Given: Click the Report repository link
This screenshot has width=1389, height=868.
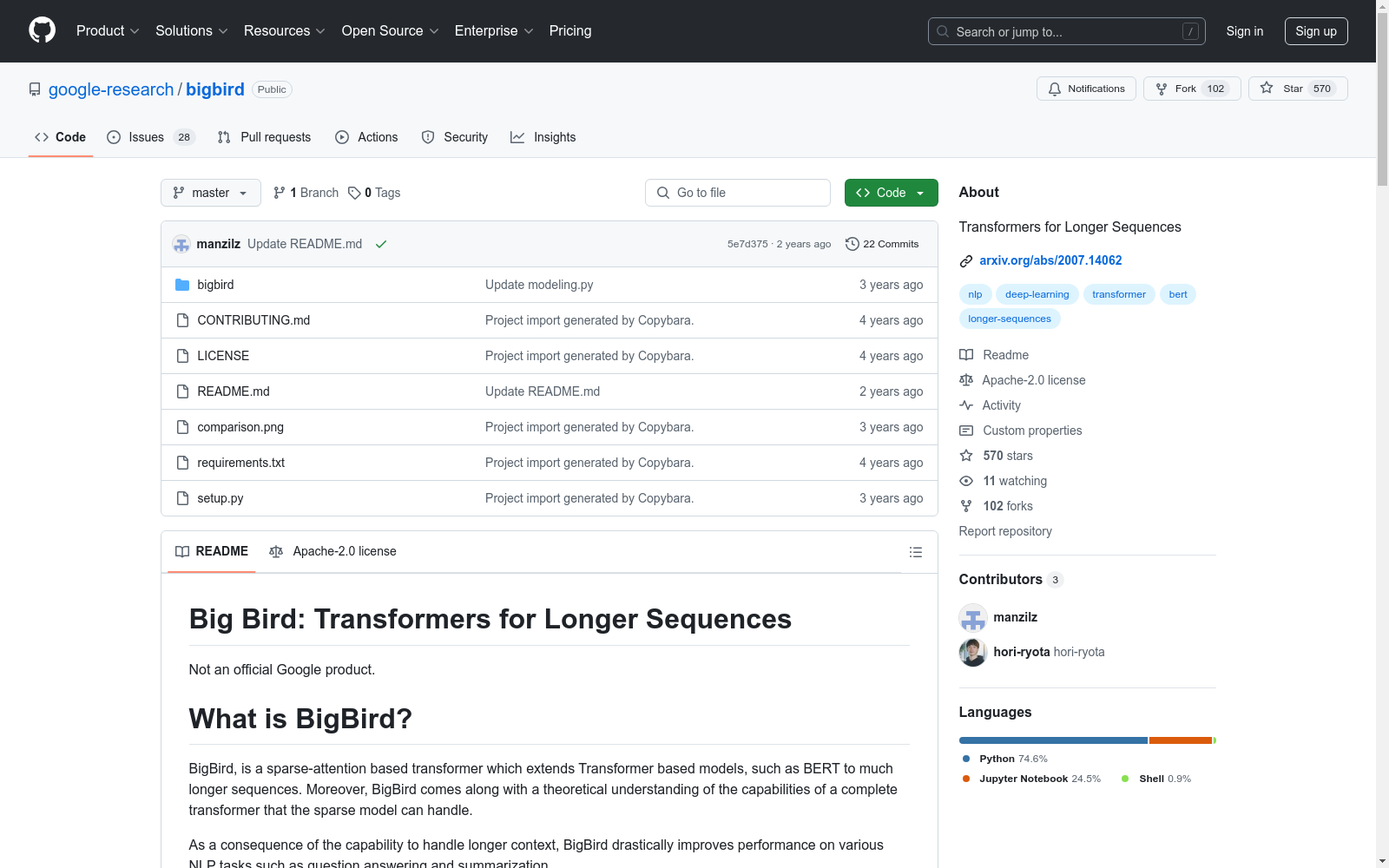Looking at the screenshot, I should point(1005,531).
